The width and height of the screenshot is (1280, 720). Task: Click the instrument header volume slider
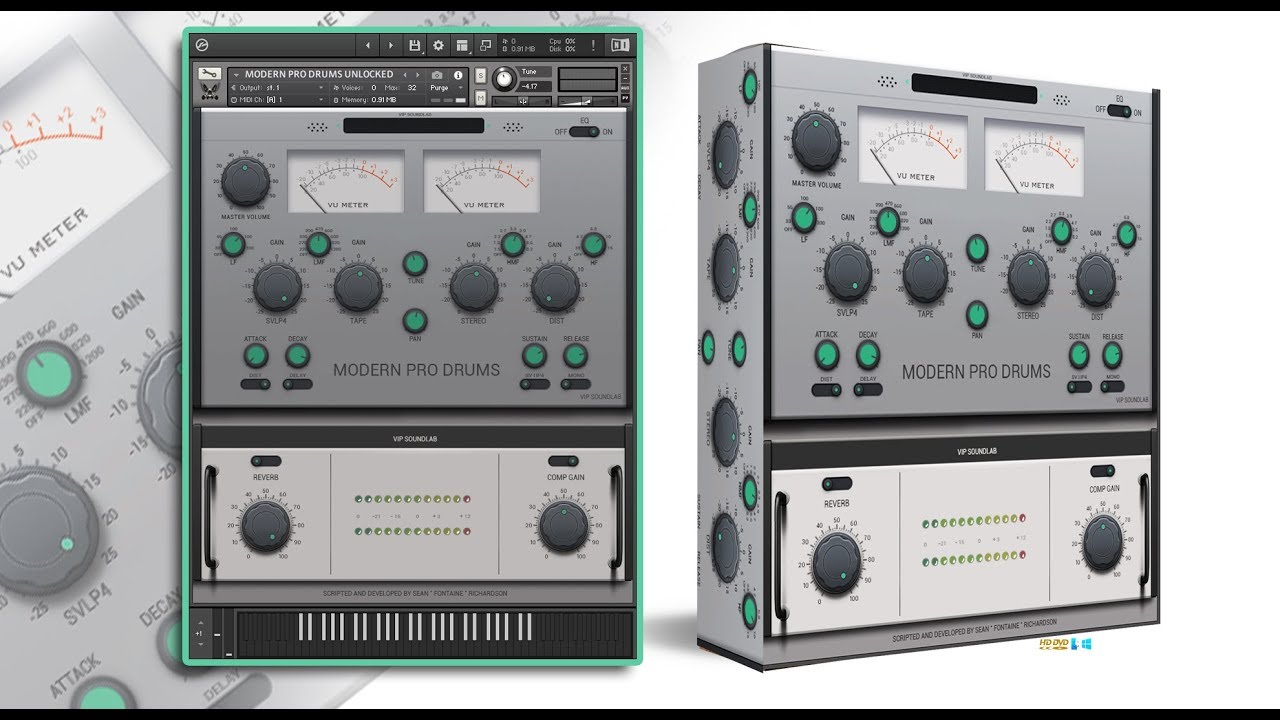[x=587, y=101]
